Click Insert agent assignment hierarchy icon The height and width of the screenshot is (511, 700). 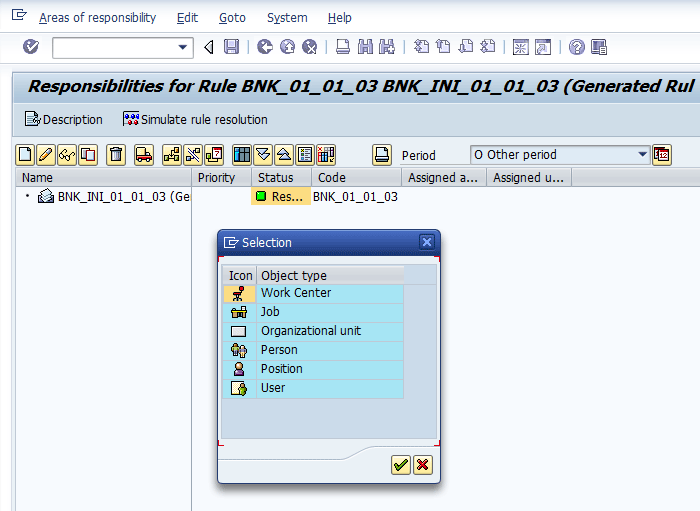[171, 155]
